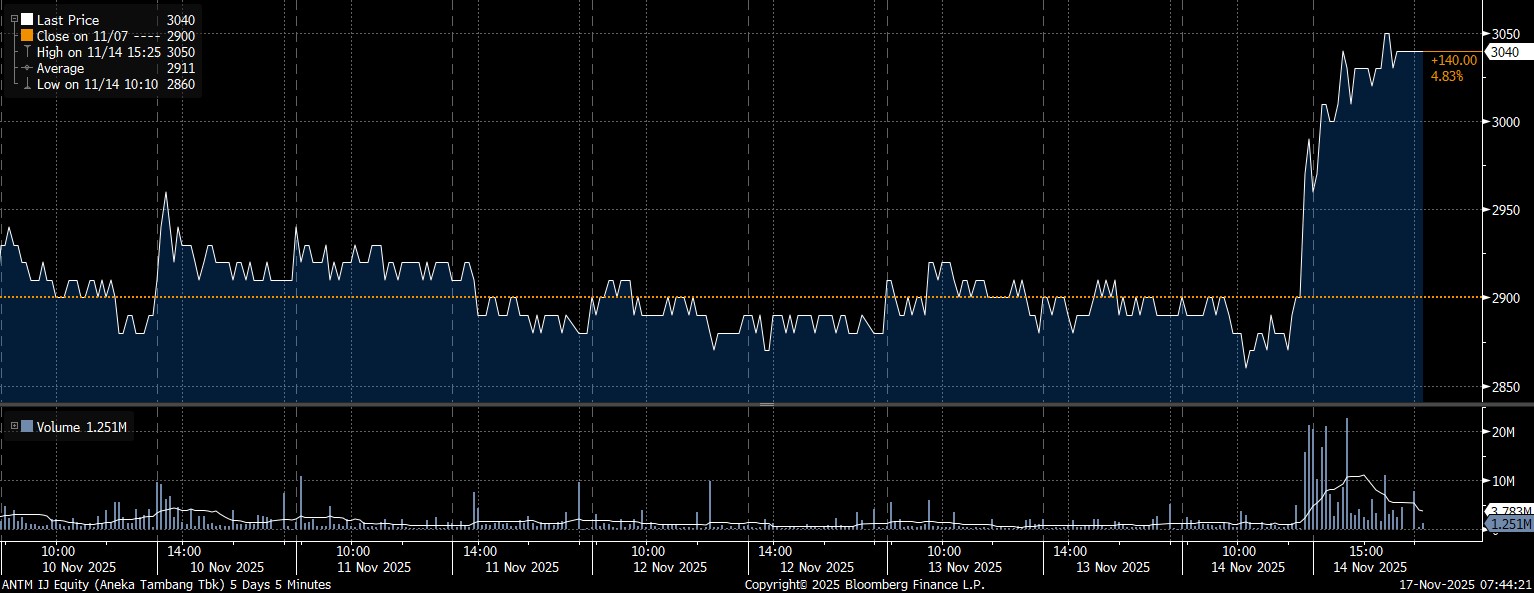Click the horizontal divider between price and volume panes
The height and width of the screenshot is (593, 1534).
pos(767,404)
